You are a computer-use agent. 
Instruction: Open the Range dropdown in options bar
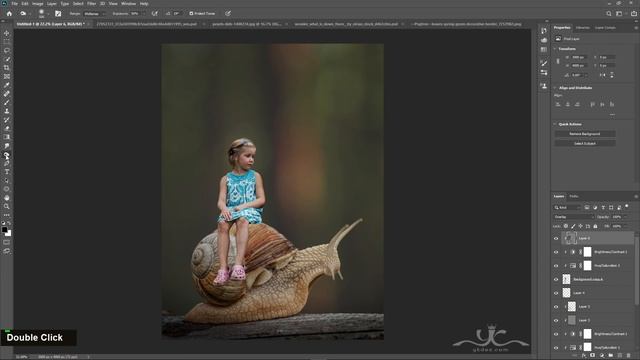tap(94, 13)
